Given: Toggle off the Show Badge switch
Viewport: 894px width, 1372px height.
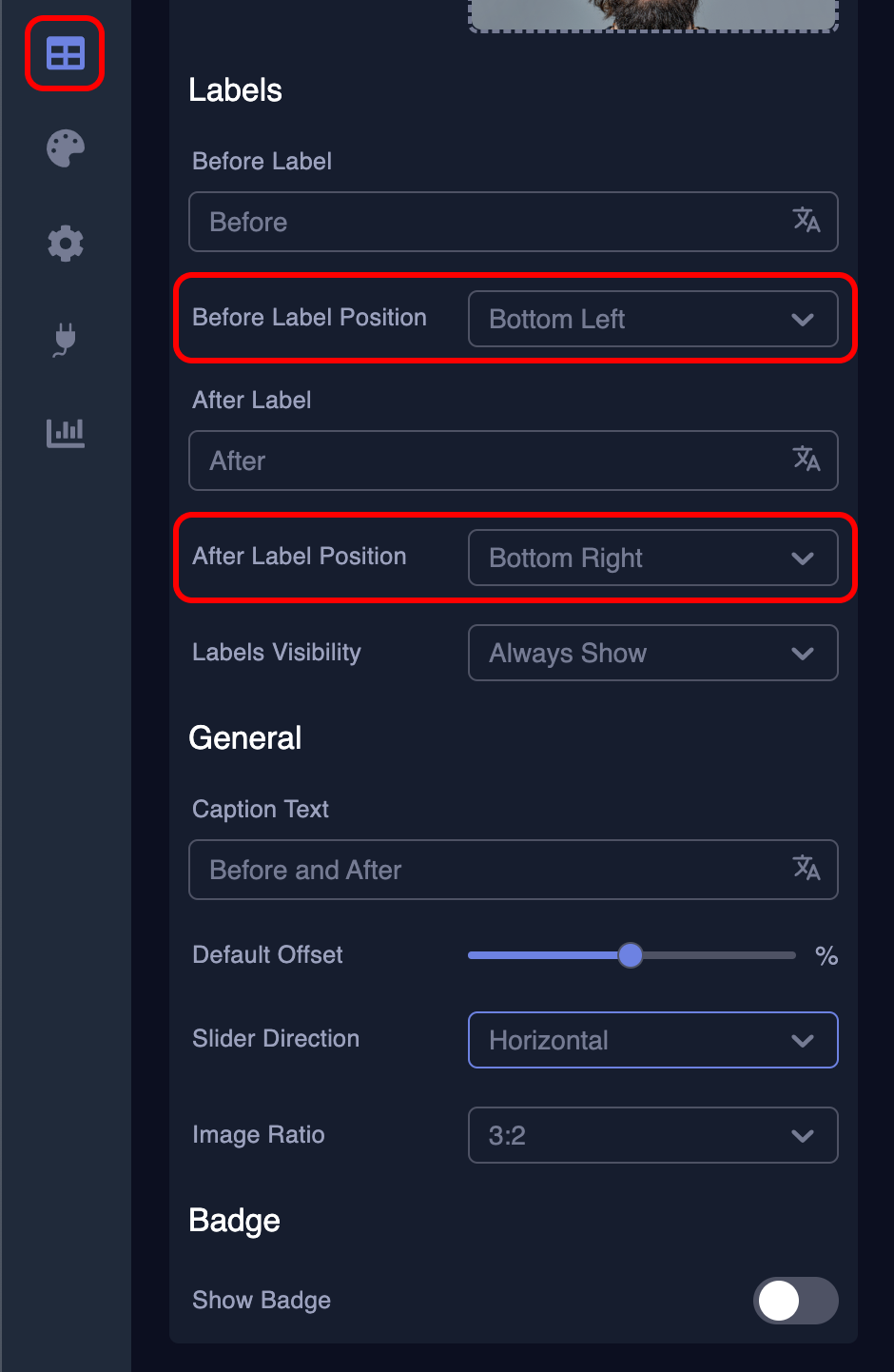Looking at the screenshot, I should coord(795,1301).
